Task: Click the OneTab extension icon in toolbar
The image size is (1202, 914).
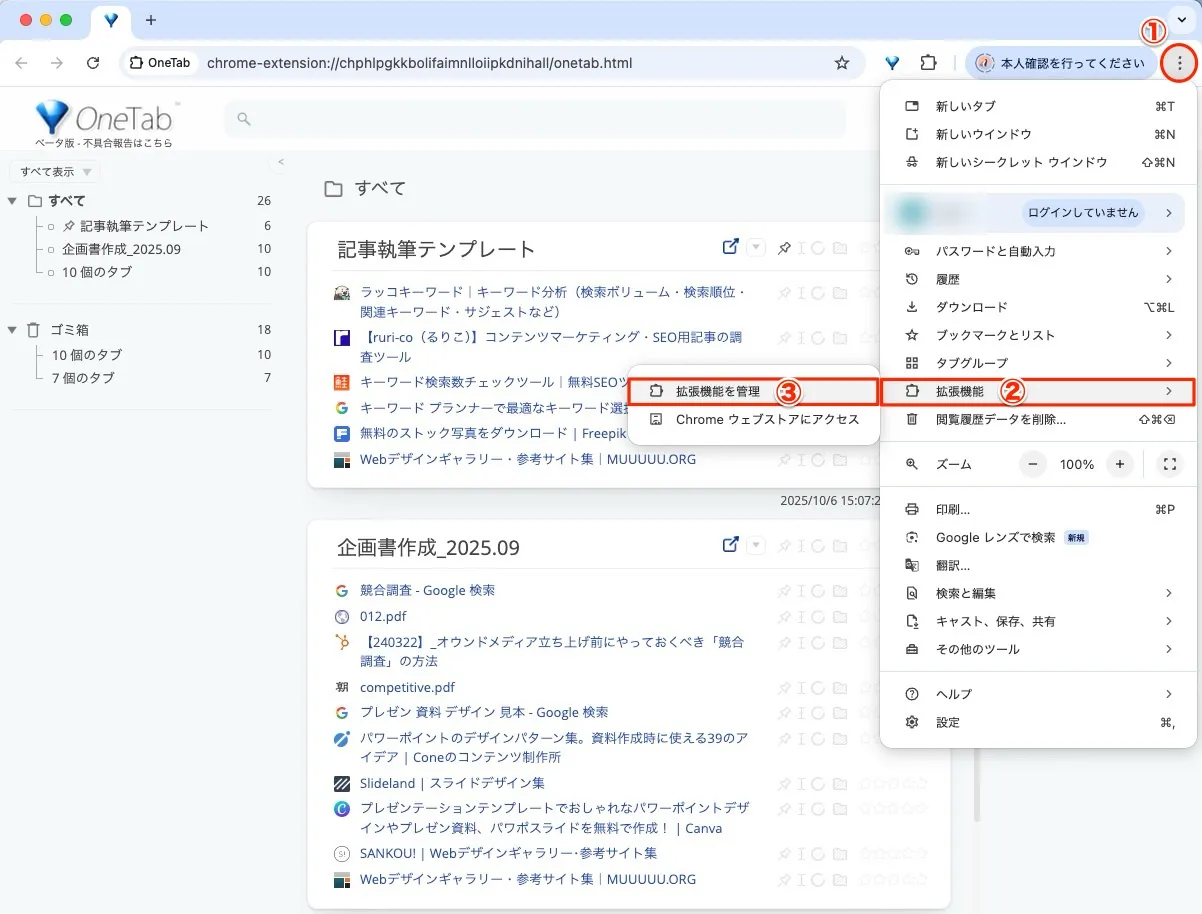Action: [892, 63]
